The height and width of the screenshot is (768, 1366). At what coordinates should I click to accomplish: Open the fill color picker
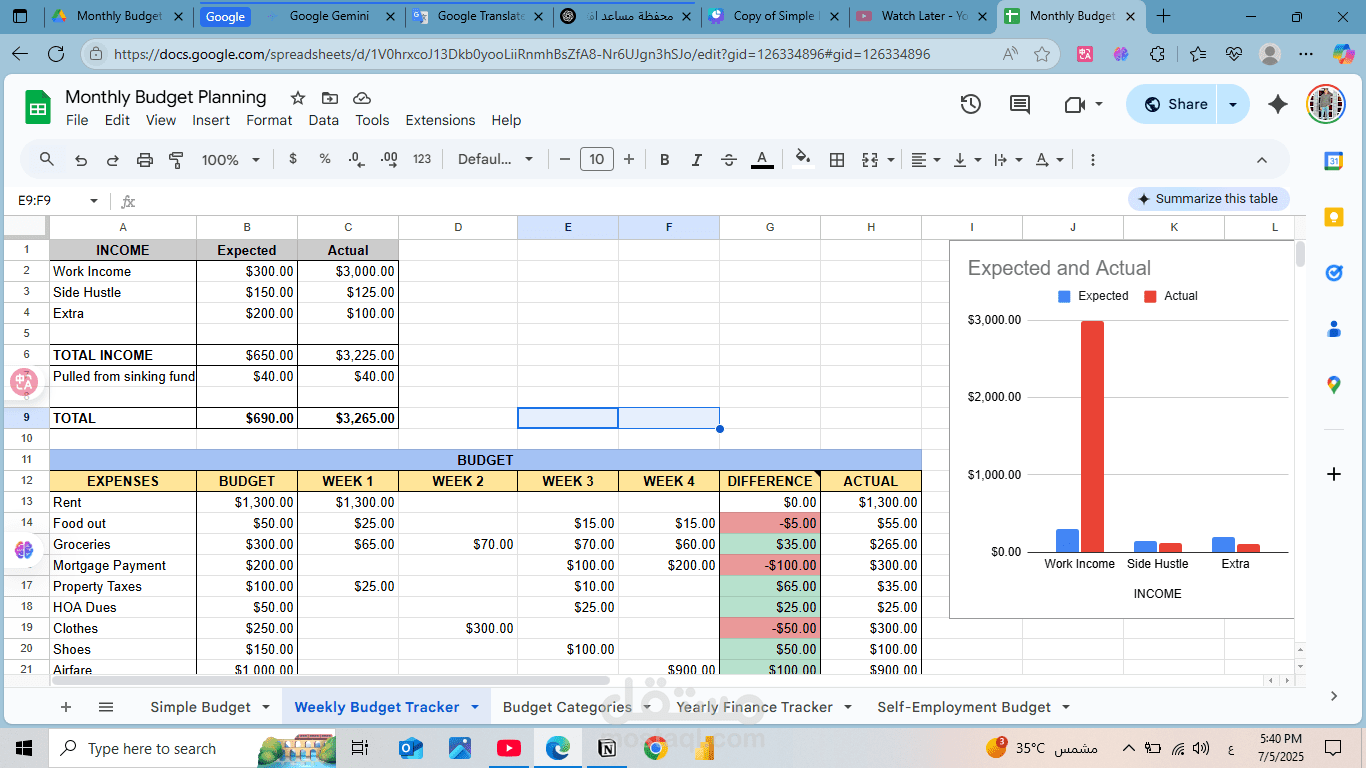click(x=803, y=159)
